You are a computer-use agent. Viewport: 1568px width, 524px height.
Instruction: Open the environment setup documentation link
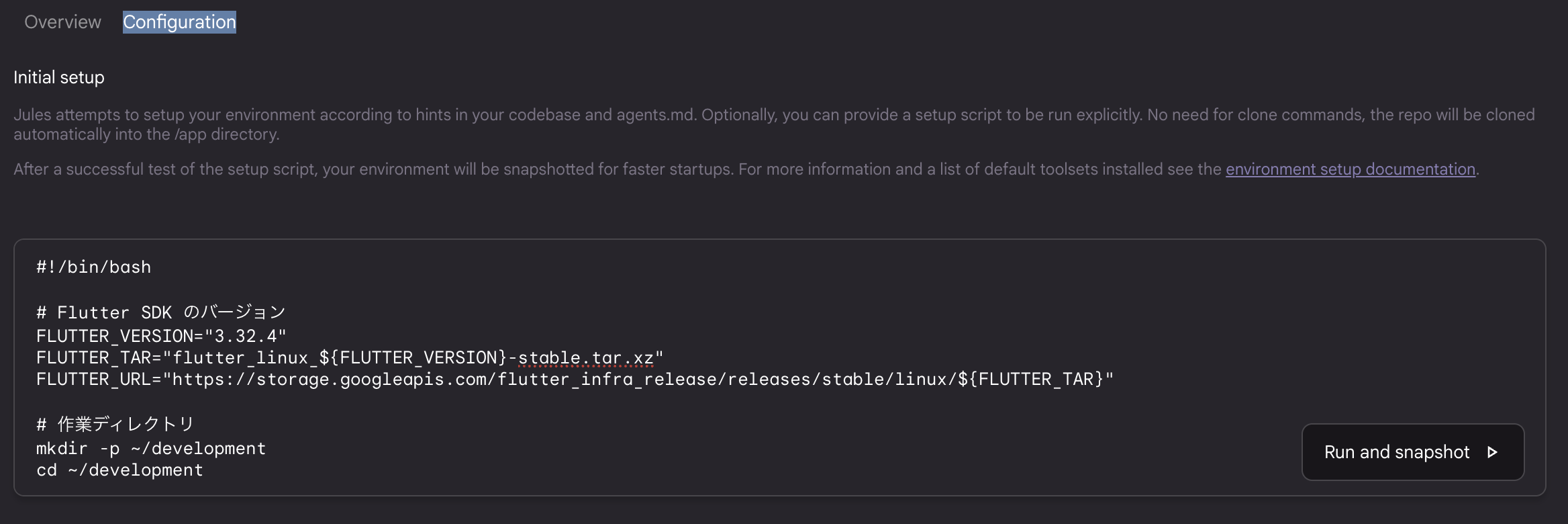coord(1351,169)
